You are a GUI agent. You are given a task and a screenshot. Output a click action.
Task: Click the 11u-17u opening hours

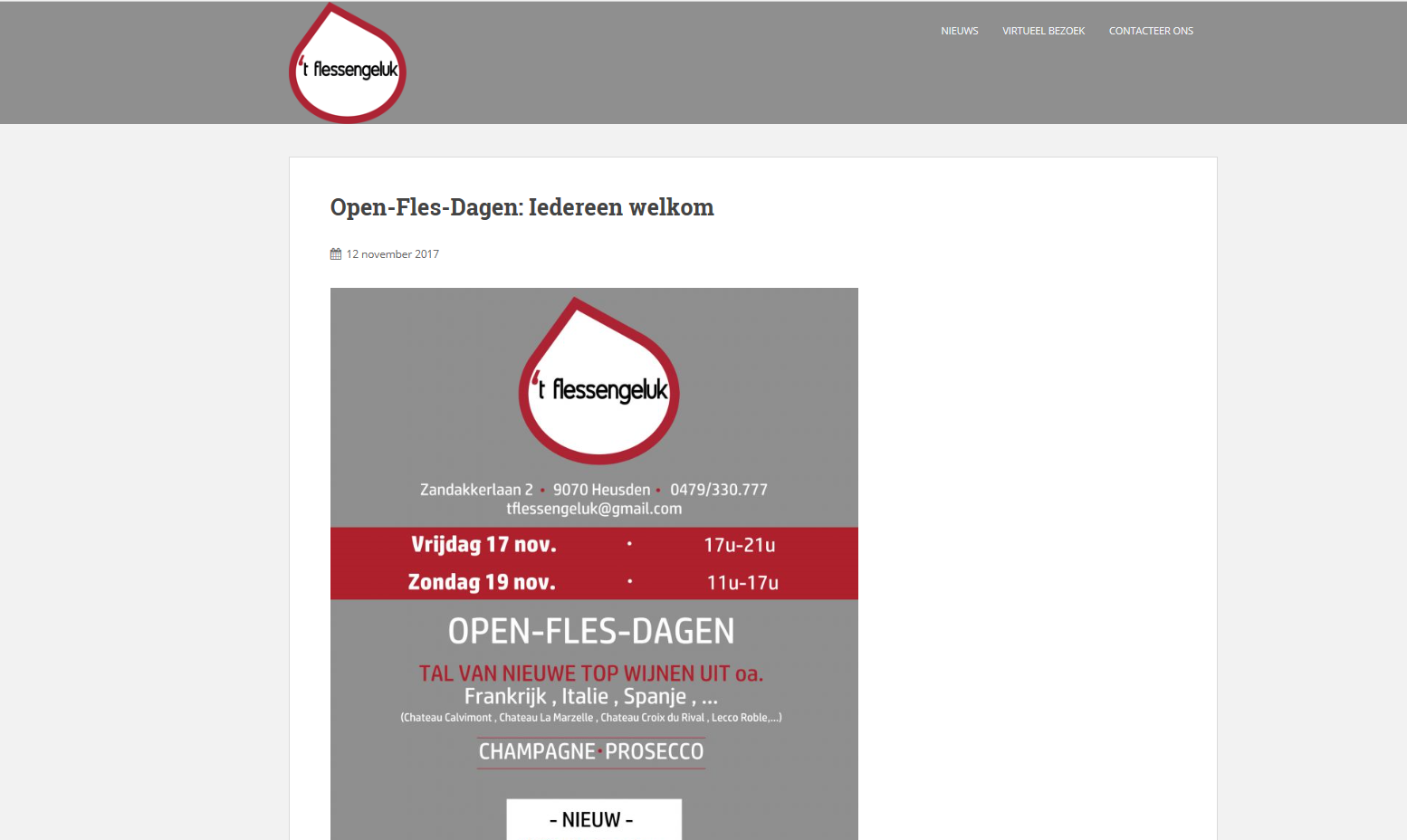coord(742,583)
